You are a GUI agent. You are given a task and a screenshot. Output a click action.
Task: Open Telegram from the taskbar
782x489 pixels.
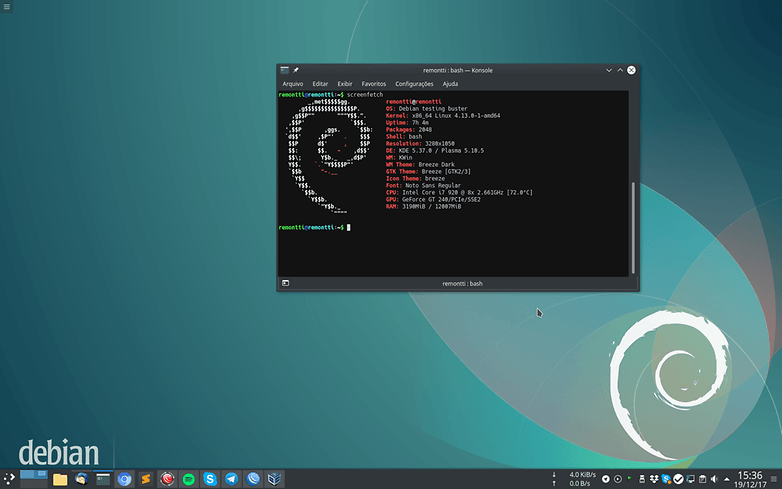click(231, 479)
